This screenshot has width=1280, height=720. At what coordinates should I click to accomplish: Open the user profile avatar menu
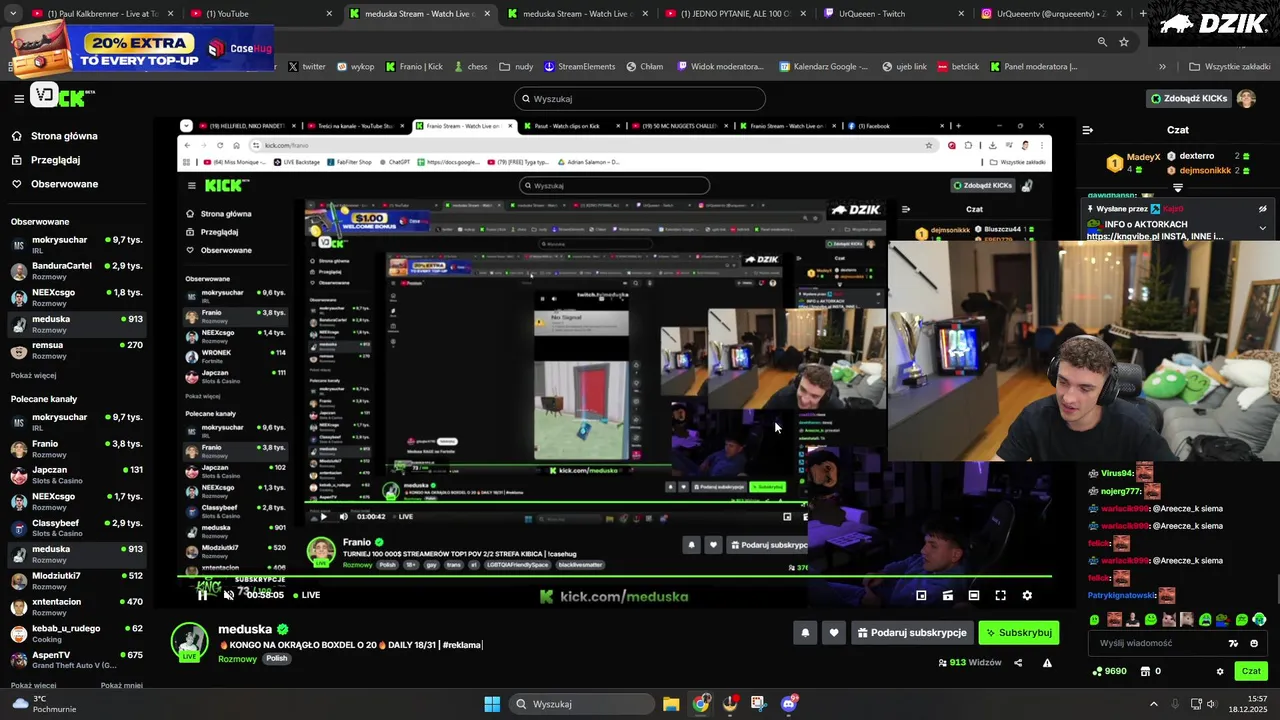(x=1246, y=98)
